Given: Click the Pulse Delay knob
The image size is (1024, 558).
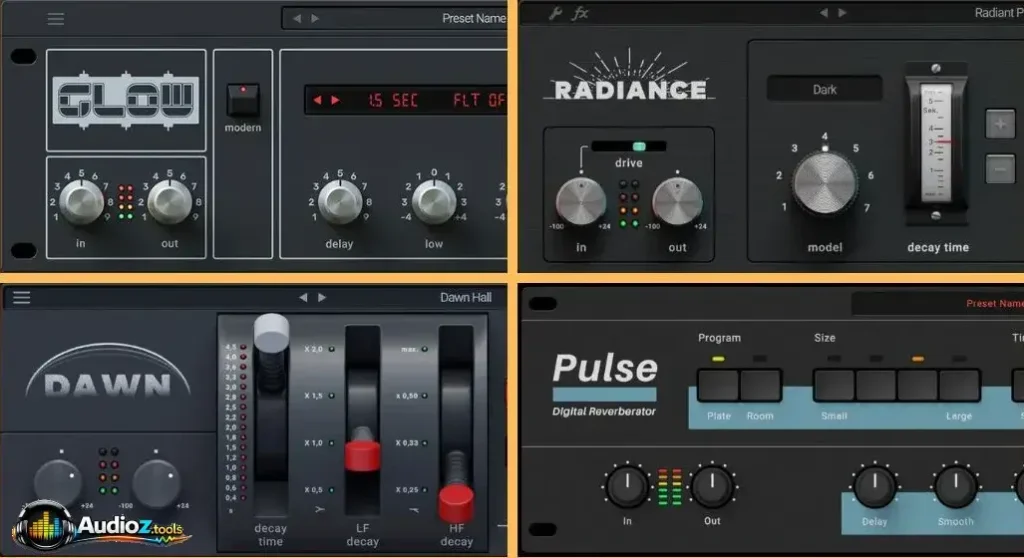Looking at the screenshot, I should [874, 487].
